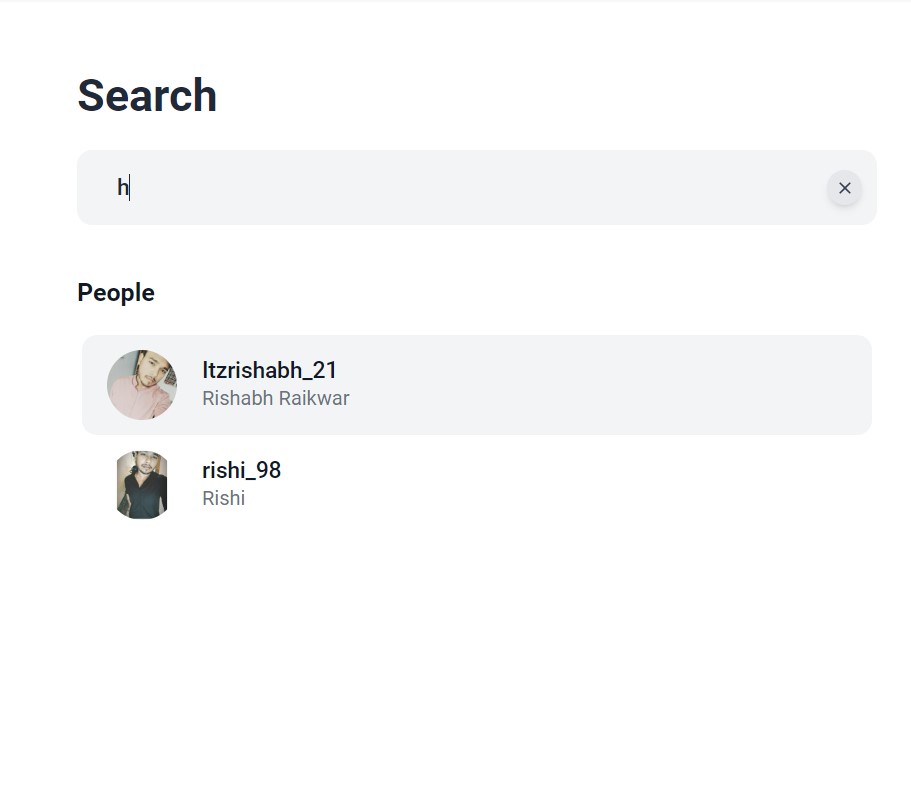Click the name Rishabh Raikwar
The image size is (911, 808).
coord(275,398)
